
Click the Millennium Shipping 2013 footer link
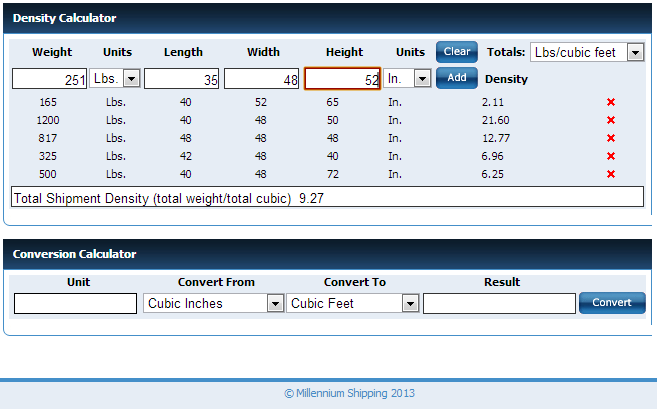348,393
